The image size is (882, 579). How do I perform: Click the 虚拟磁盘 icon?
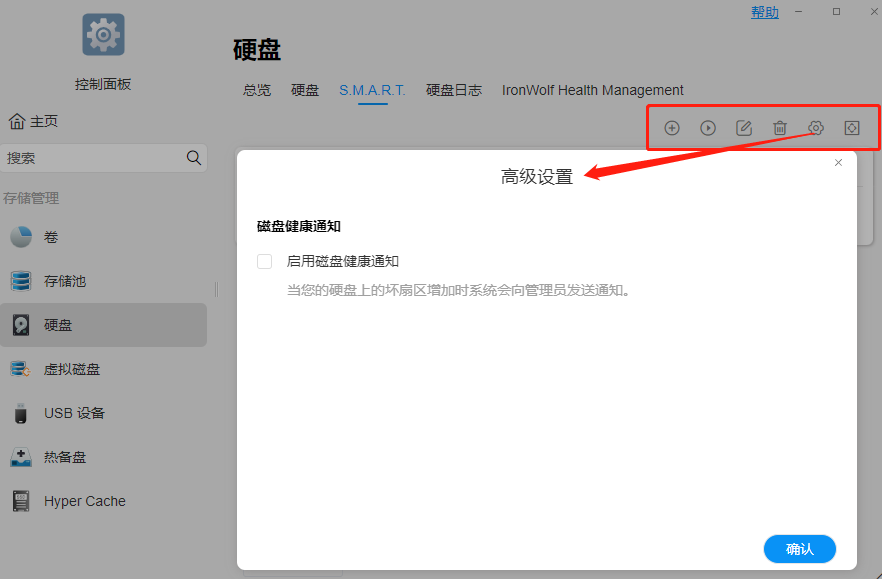(20, 369)
